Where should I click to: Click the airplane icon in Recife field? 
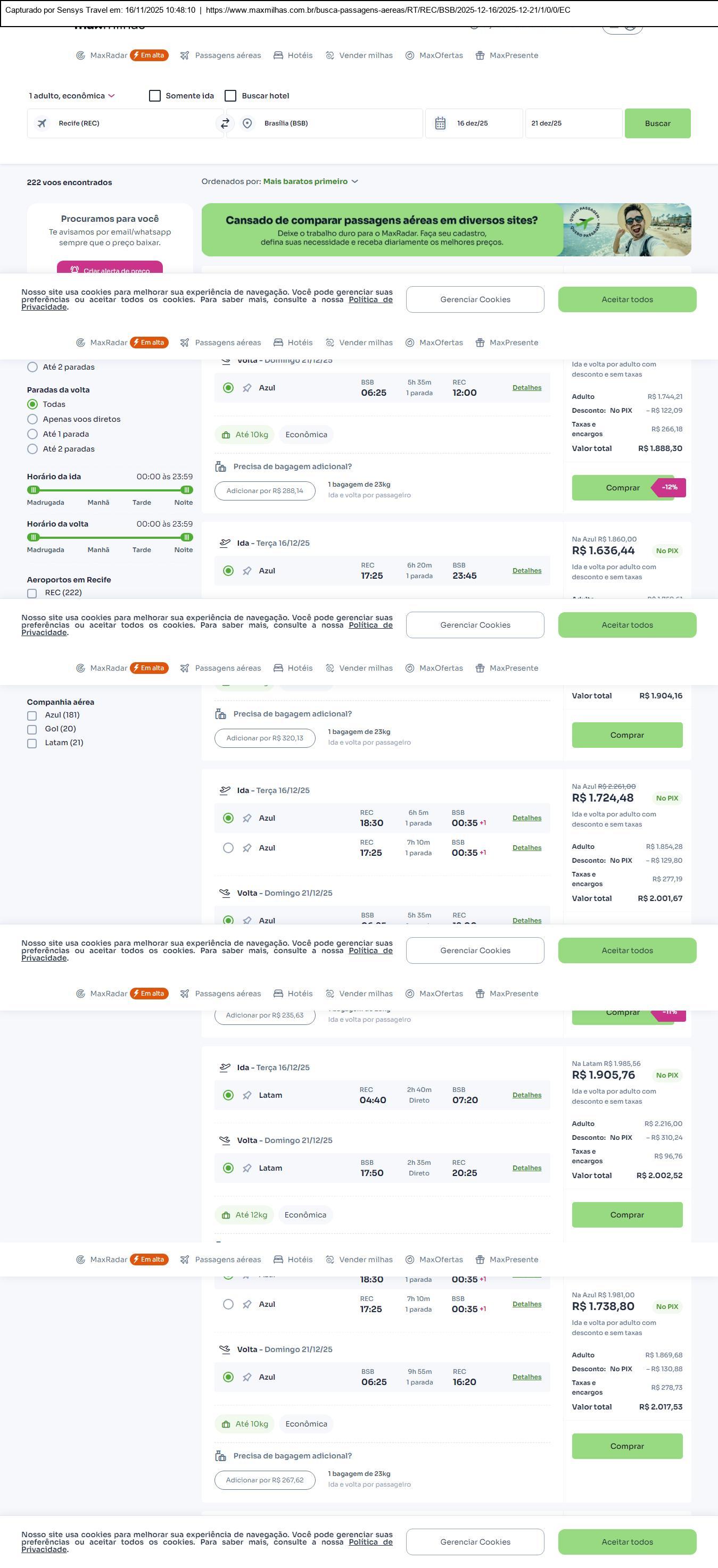pyautogui.click(x=42, y=123)
